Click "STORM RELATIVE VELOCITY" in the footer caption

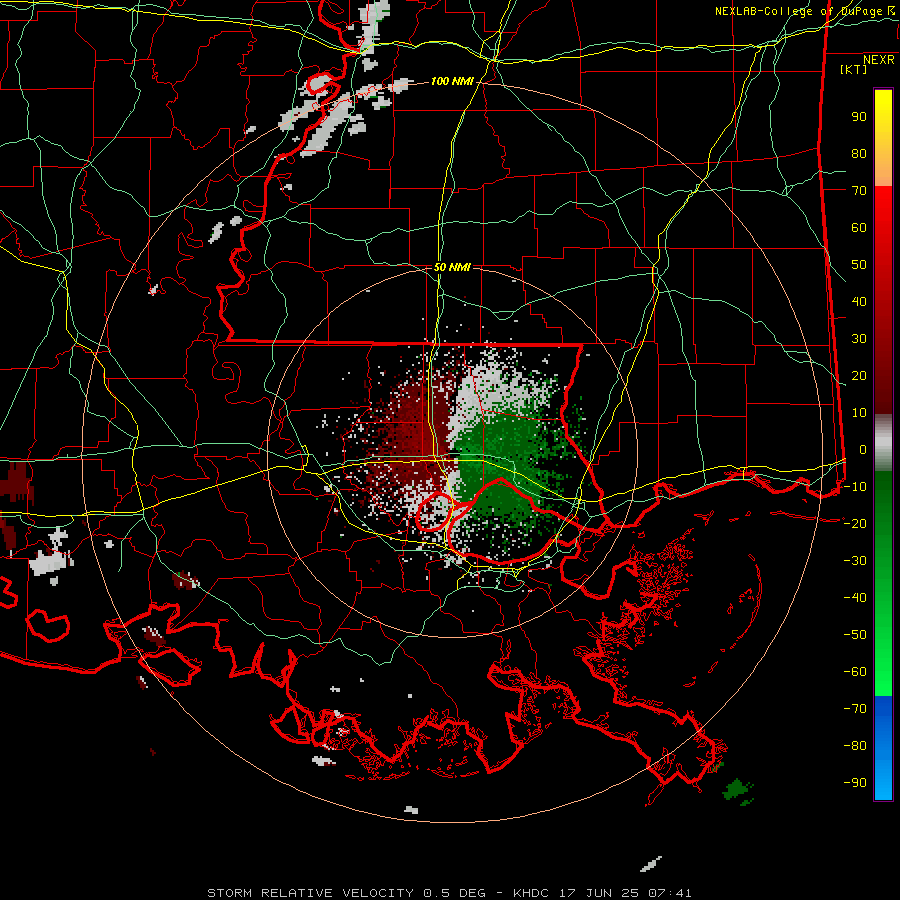[x=310, y=893]
